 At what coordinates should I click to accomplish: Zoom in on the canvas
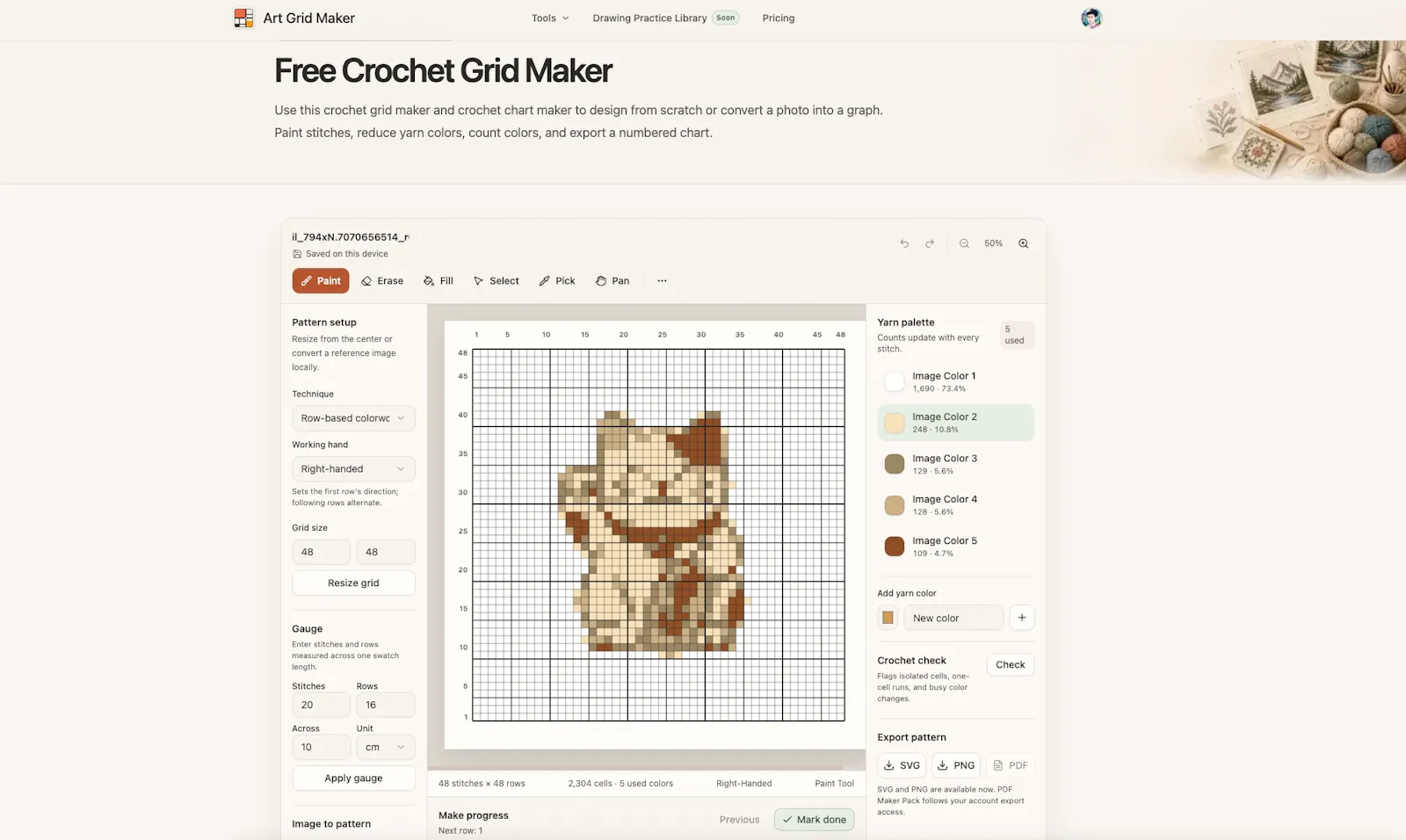click(x=1024, y=243)
